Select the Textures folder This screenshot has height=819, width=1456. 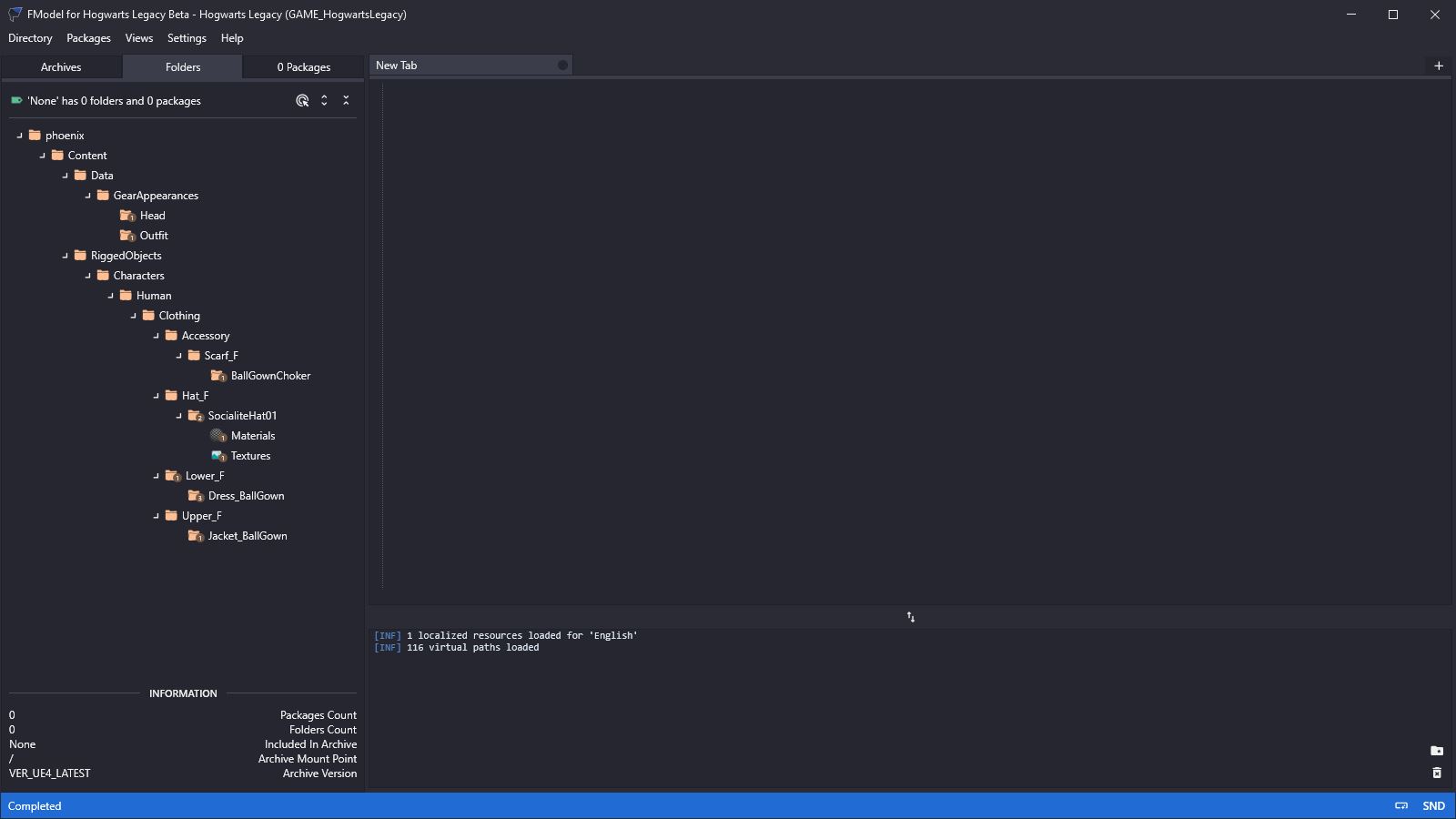(250, 456)
